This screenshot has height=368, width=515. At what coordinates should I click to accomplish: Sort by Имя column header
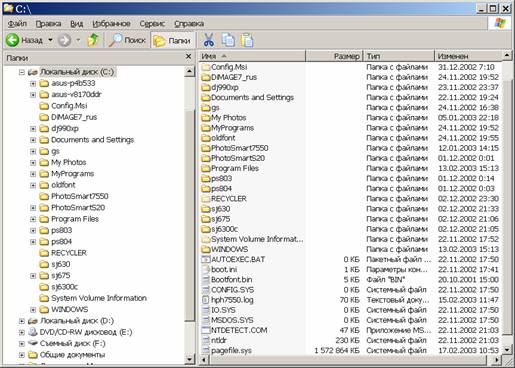pyautogui.click(x=252, y=56)
